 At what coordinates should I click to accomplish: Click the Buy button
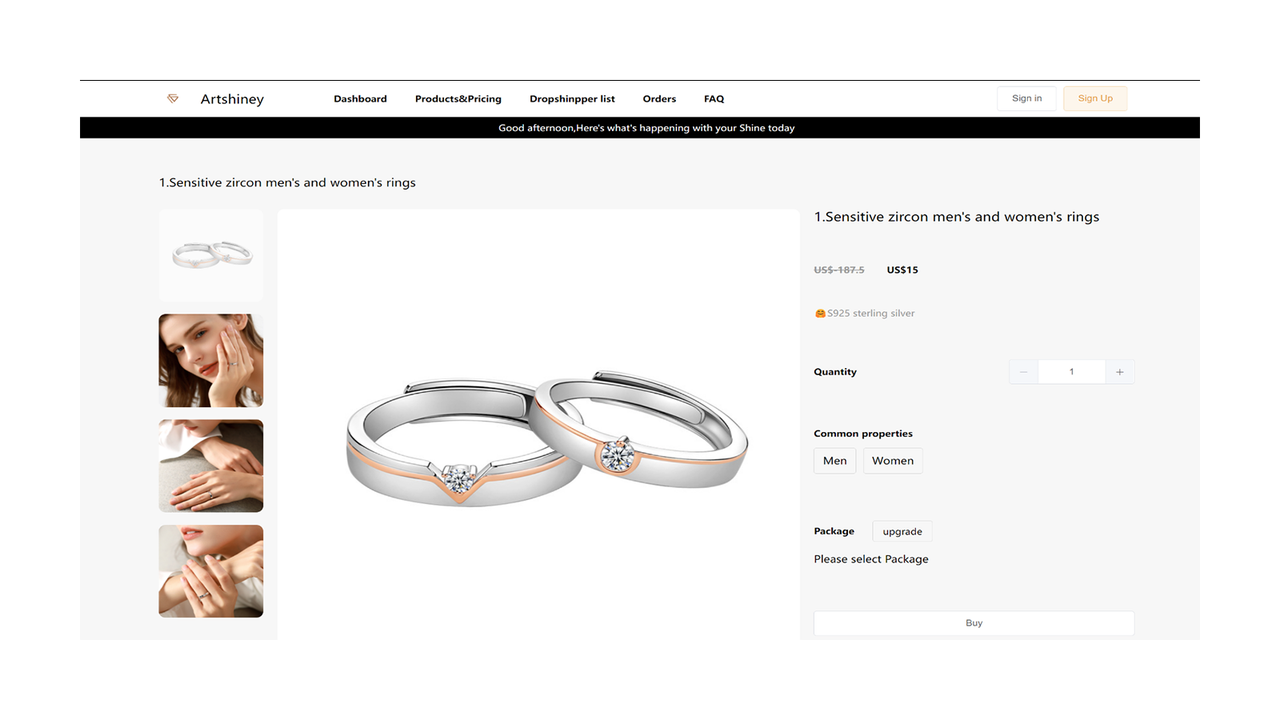pyautogui.click(x=973, y=622)
